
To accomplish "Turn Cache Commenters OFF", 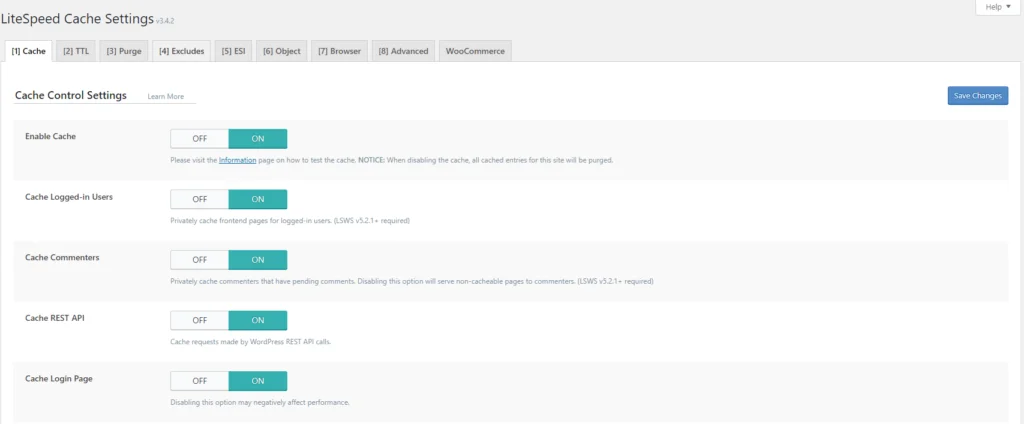I will [200, 260].
